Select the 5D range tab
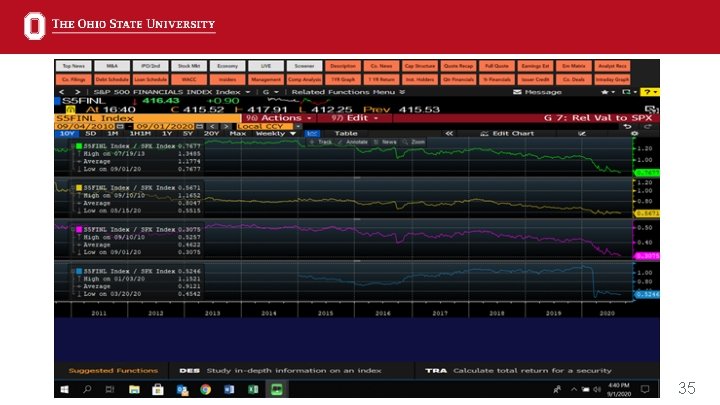The height and width of the screenshot is (405, 720). pyautogui.click(x=91, y=134)
